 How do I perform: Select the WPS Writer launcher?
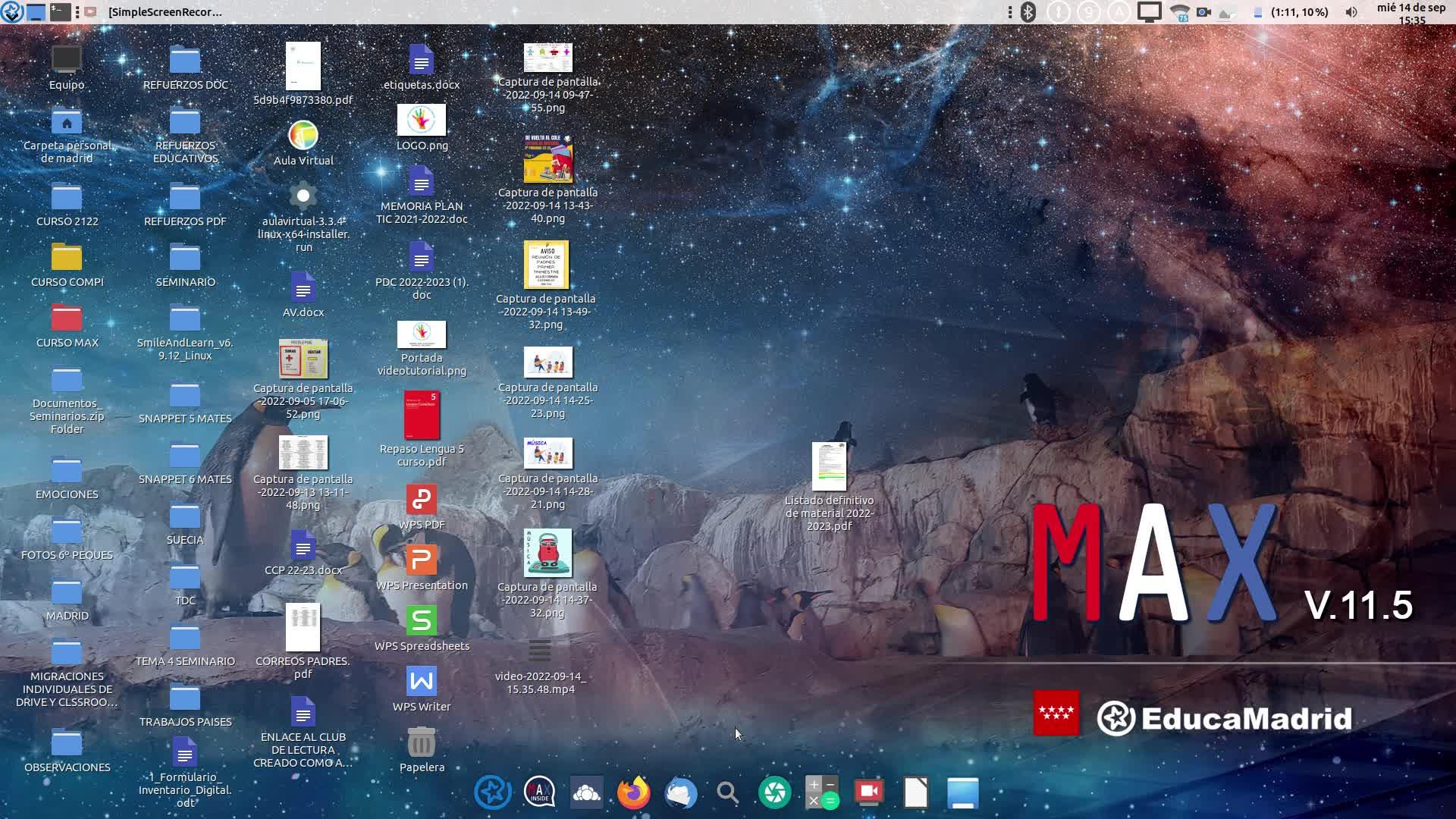pos(422,682)
